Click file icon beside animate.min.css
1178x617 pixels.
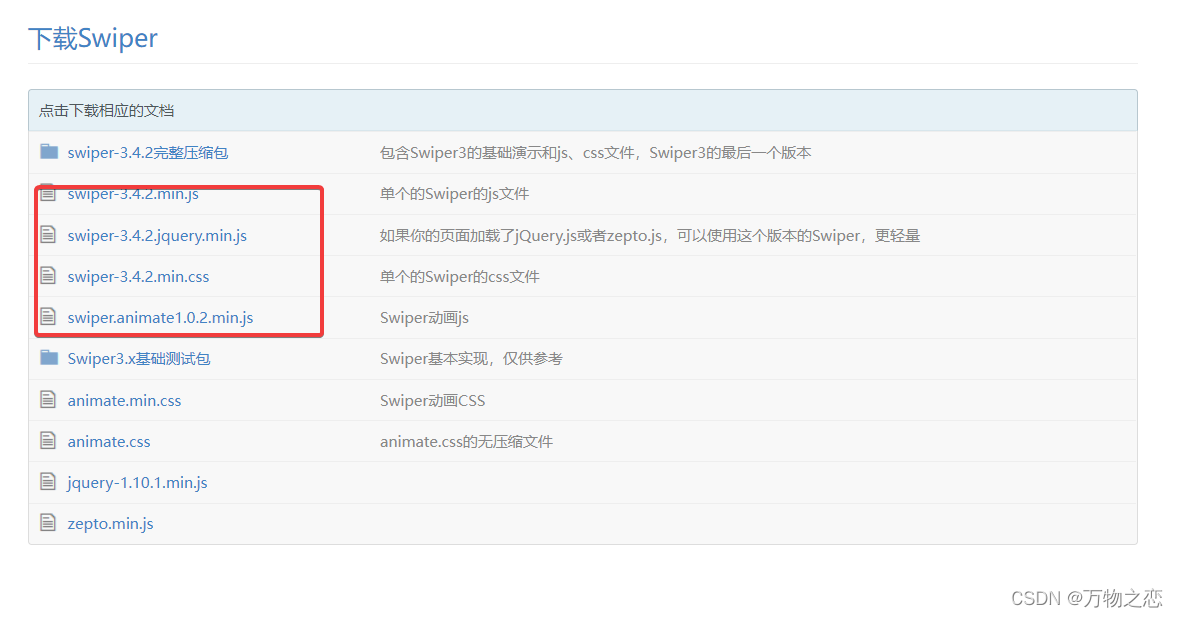tap(48, 400)
